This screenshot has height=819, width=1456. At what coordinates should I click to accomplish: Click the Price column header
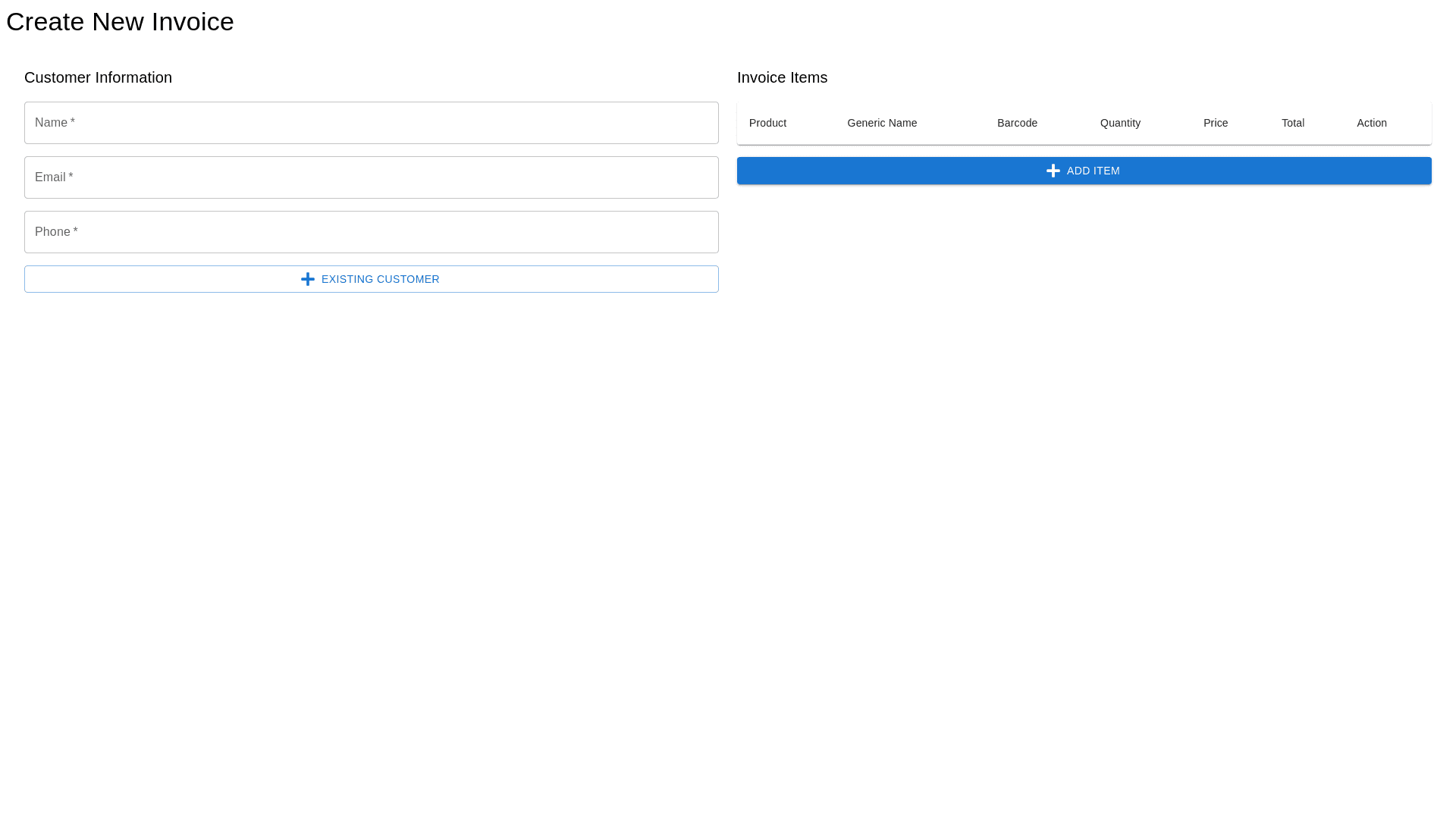coord(1215,123)
